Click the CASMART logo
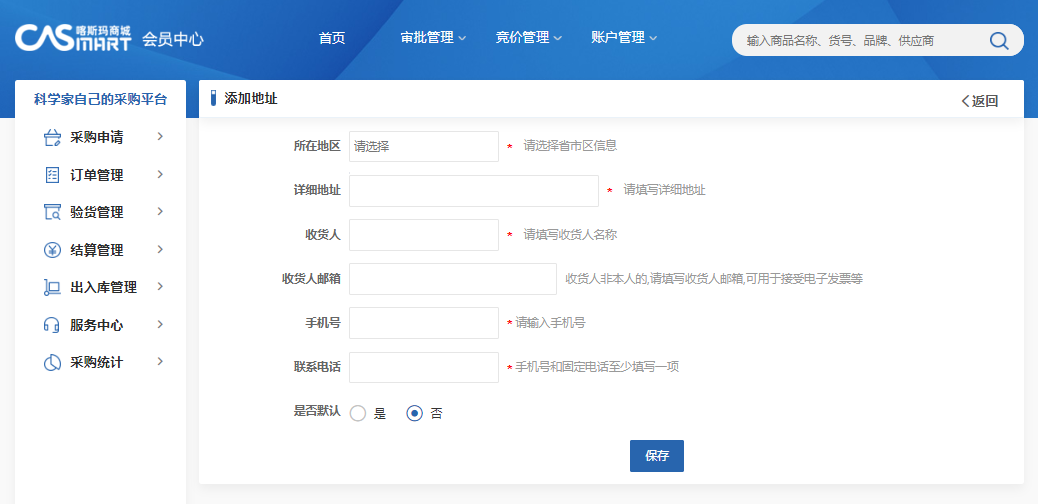This screenshot has width=1038, height=504. 73,38
